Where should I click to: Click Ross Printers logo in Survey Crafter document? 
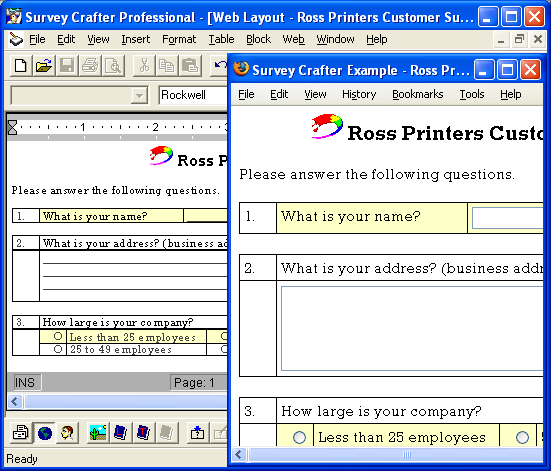click(161, 155)
